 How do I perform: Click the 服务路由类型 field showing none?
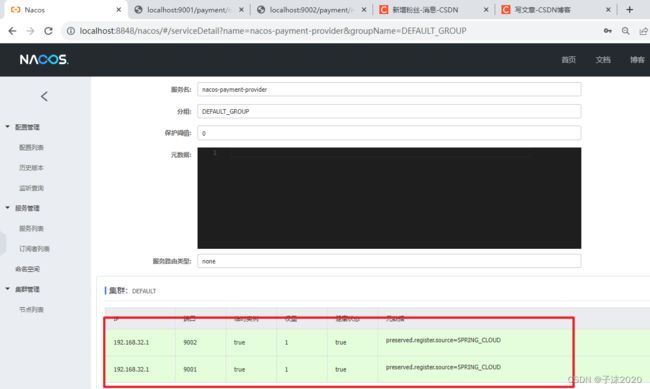[x=389, y=261]
